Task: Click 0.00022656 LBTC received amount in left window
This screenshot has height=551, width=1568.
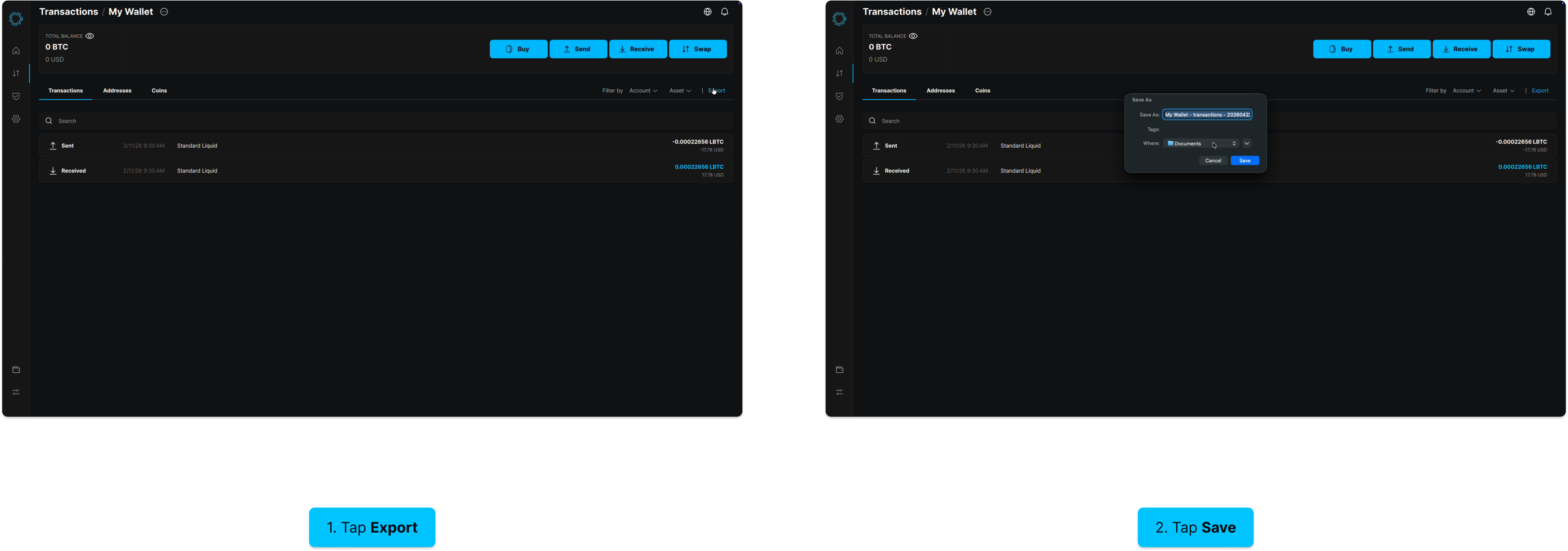Action: (699, 167)
